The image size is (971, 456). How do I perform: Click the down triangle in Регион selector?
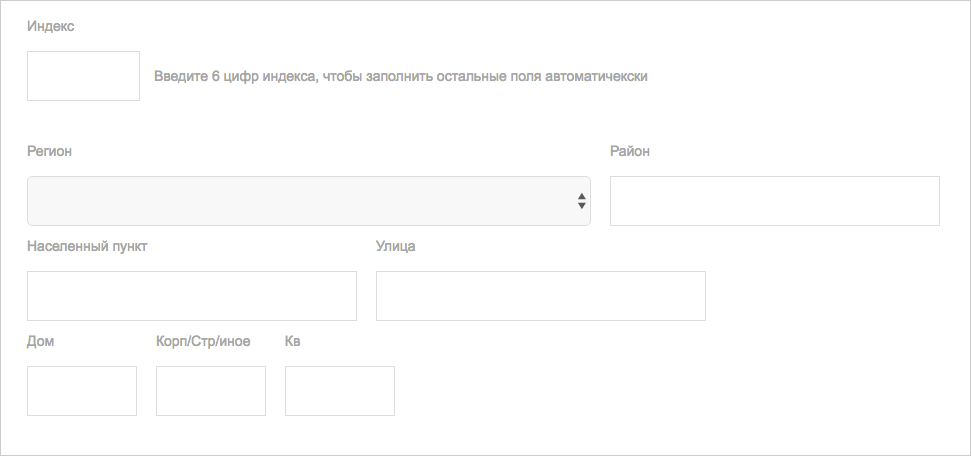(582, 206)
